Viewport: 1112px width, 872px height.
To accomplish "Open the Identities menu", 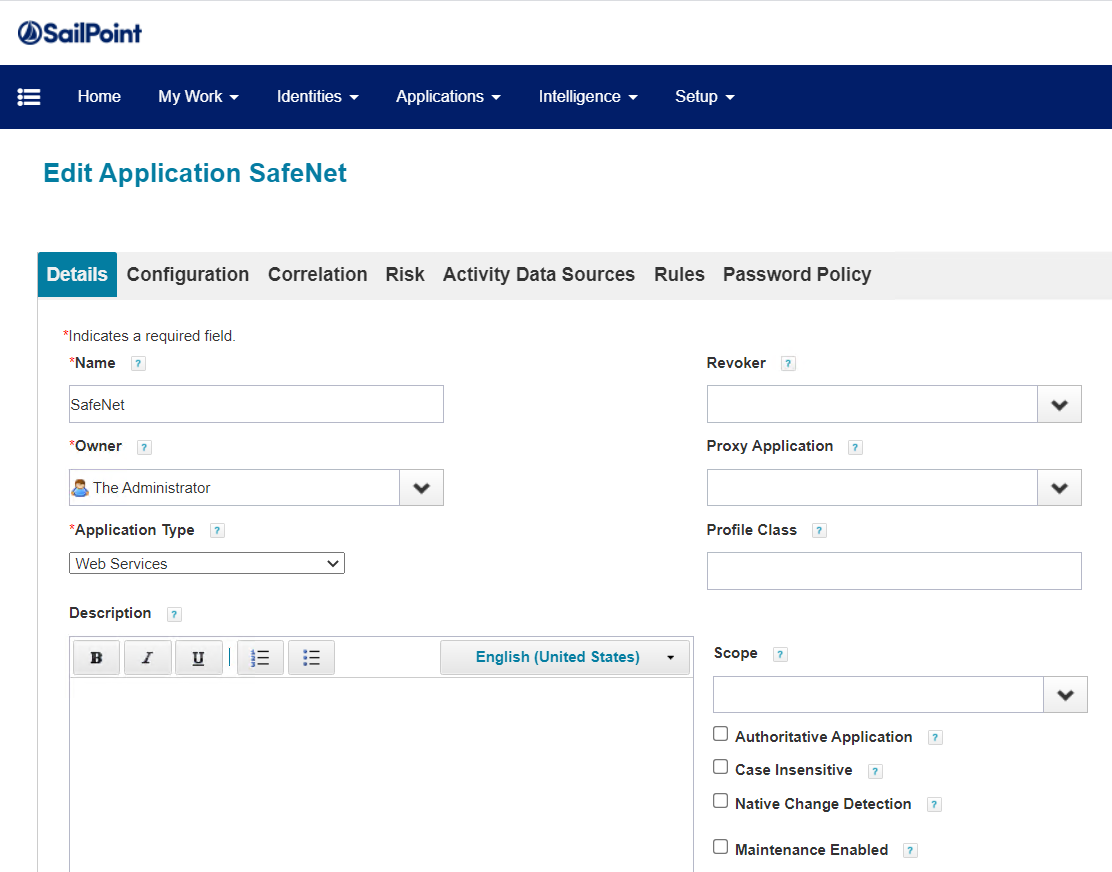I will (318, 96).
